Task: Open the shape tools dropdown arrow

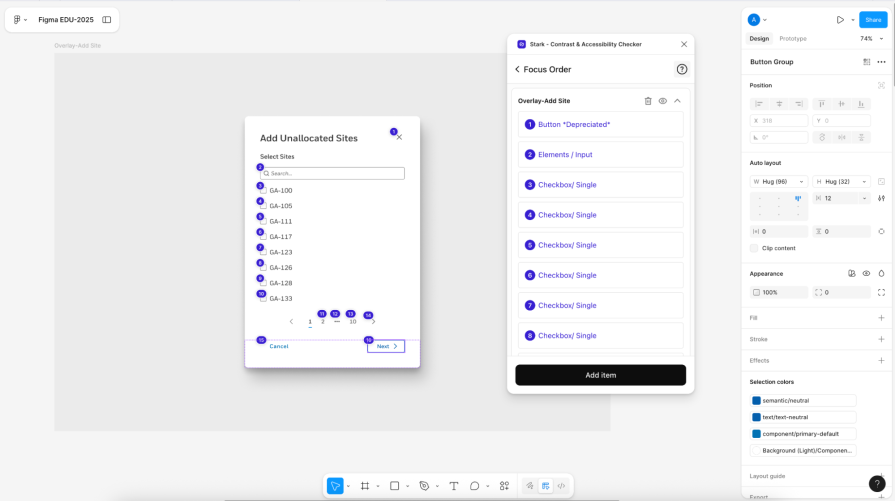Action: point(408,486)
